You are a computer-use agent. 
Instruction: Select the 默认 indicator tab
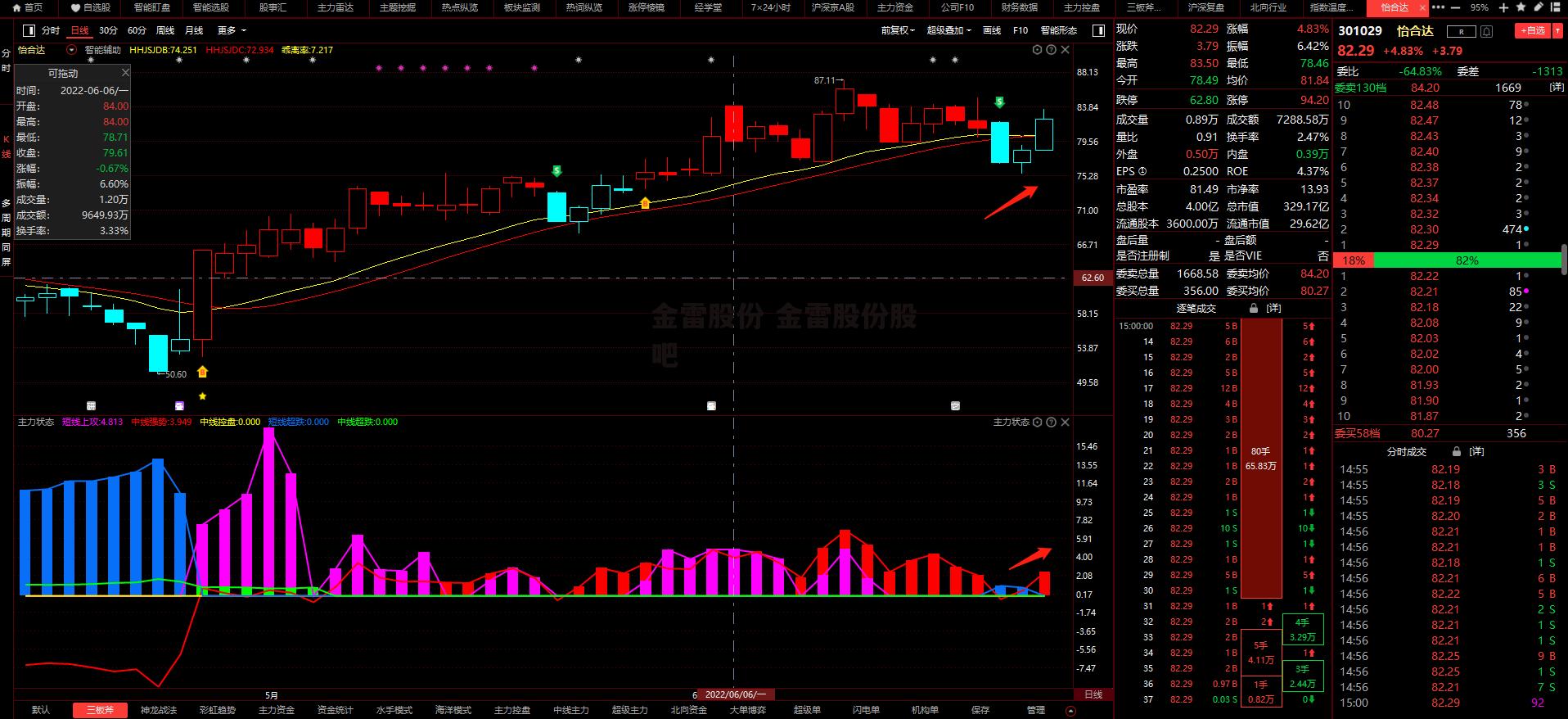(41, 710)
